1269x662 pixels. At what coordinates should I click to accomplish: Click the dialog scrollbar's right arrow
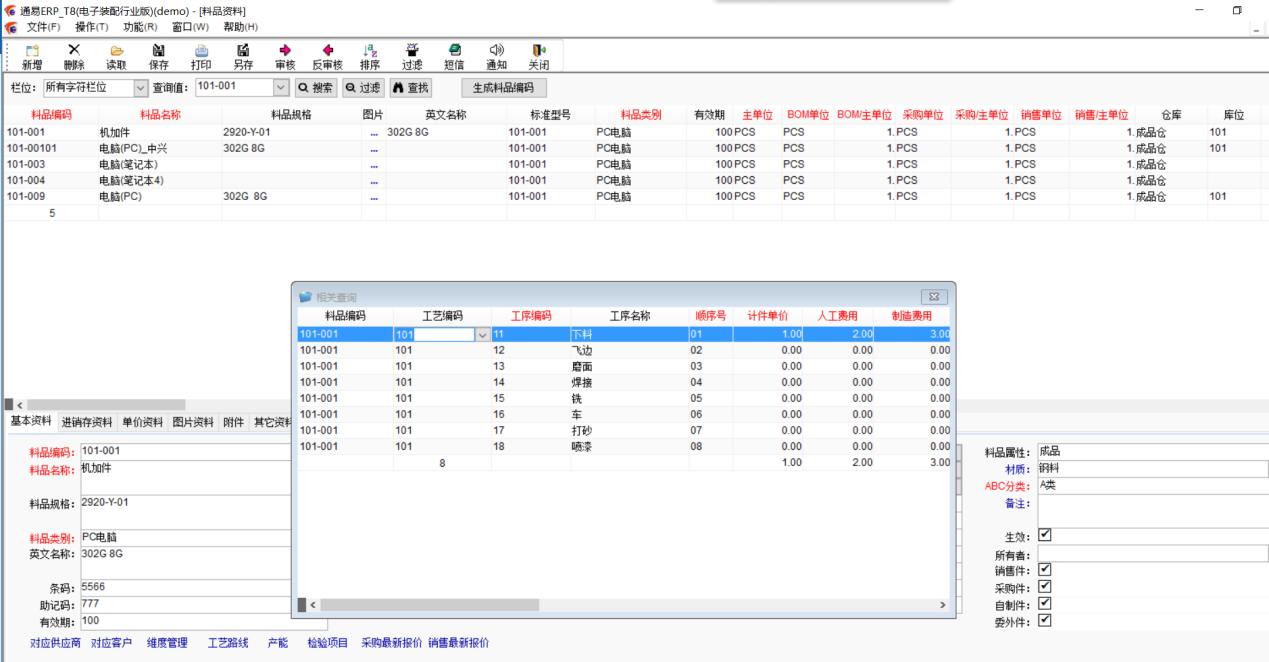(941, 605)
